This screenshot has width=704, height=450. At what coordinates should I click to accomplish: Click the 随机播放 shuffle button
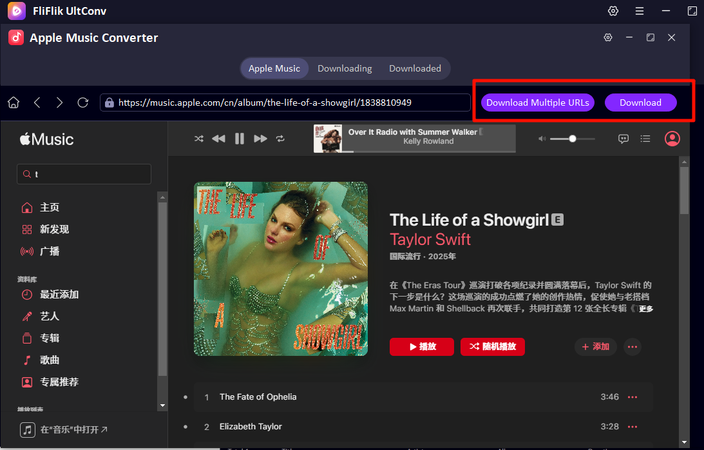click(x=493, y=347)
